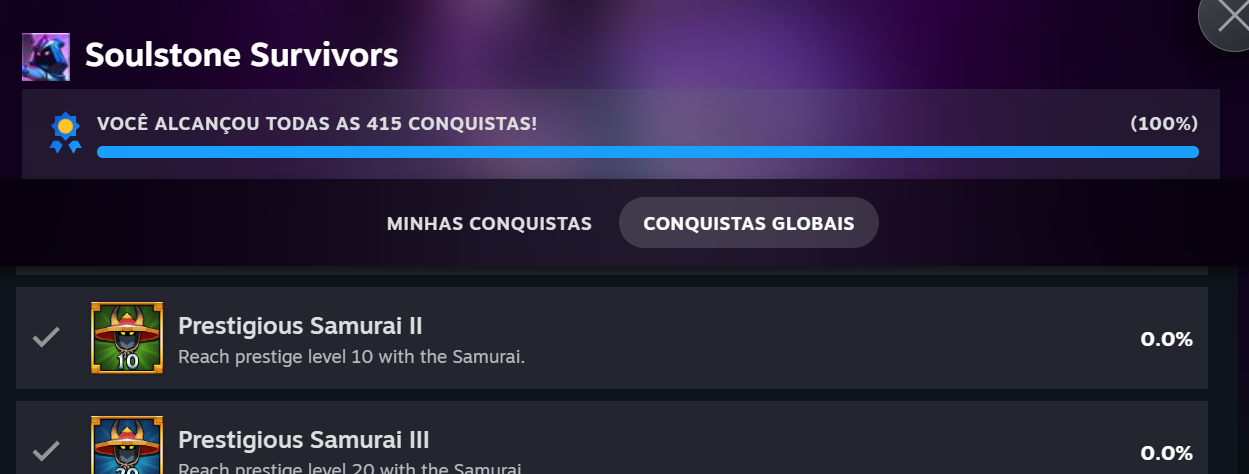Open the Prestigious Samurai II achievement icon
Image resolution: width=1249 pixels, height=474 pixels.
tap(127, 338)
